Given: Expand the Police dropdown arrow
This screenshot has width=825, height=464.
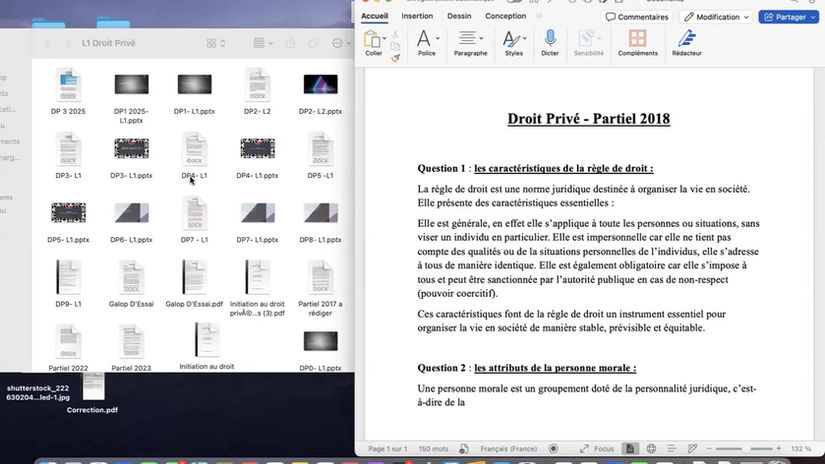Looking at the screenshot, I should click(437, 38).
